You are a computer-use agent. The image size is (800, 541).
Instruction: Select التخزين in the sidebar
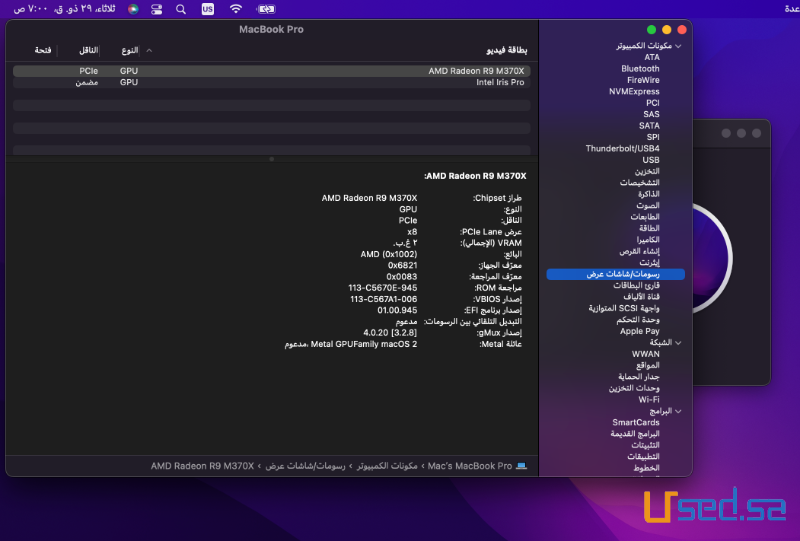coord(647,171)
